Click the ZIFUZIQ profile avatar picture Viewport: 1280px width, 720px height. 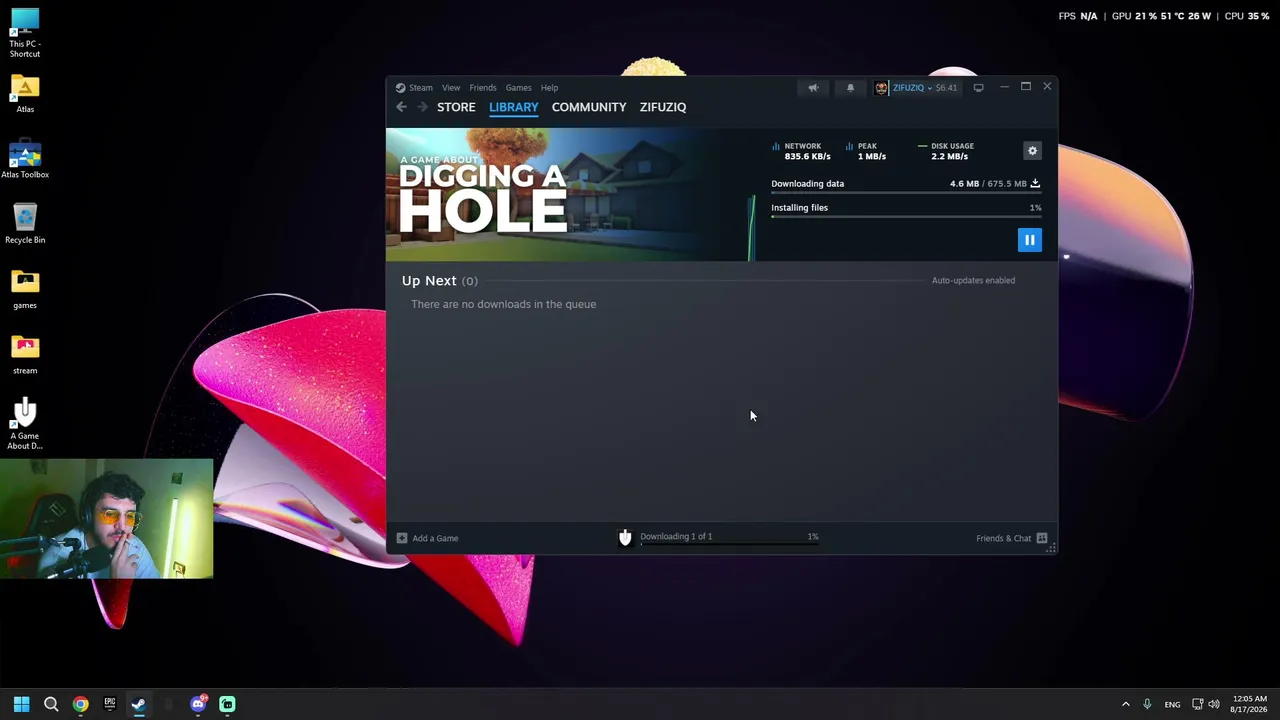coord(881,88)
